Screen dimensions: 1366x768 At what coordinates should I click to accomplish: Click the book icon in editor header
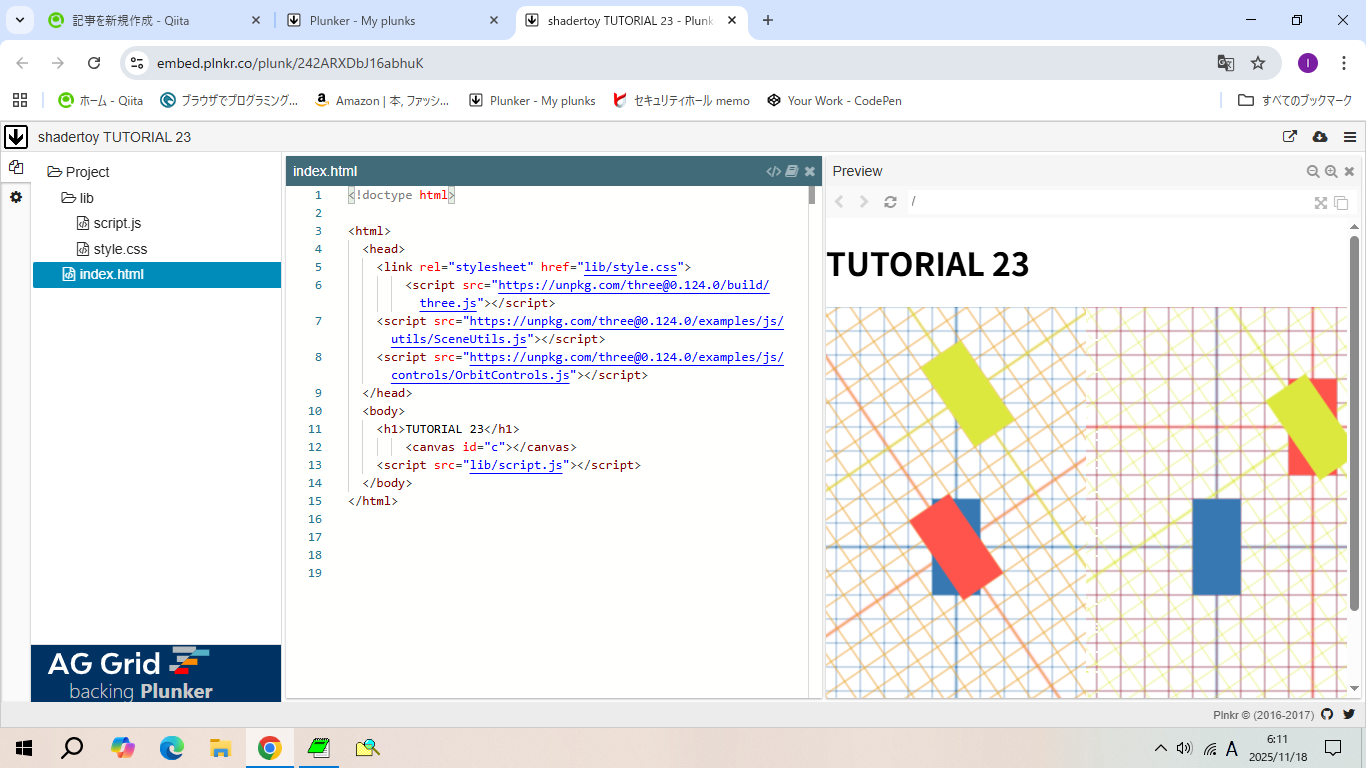[x=792, y=171]
